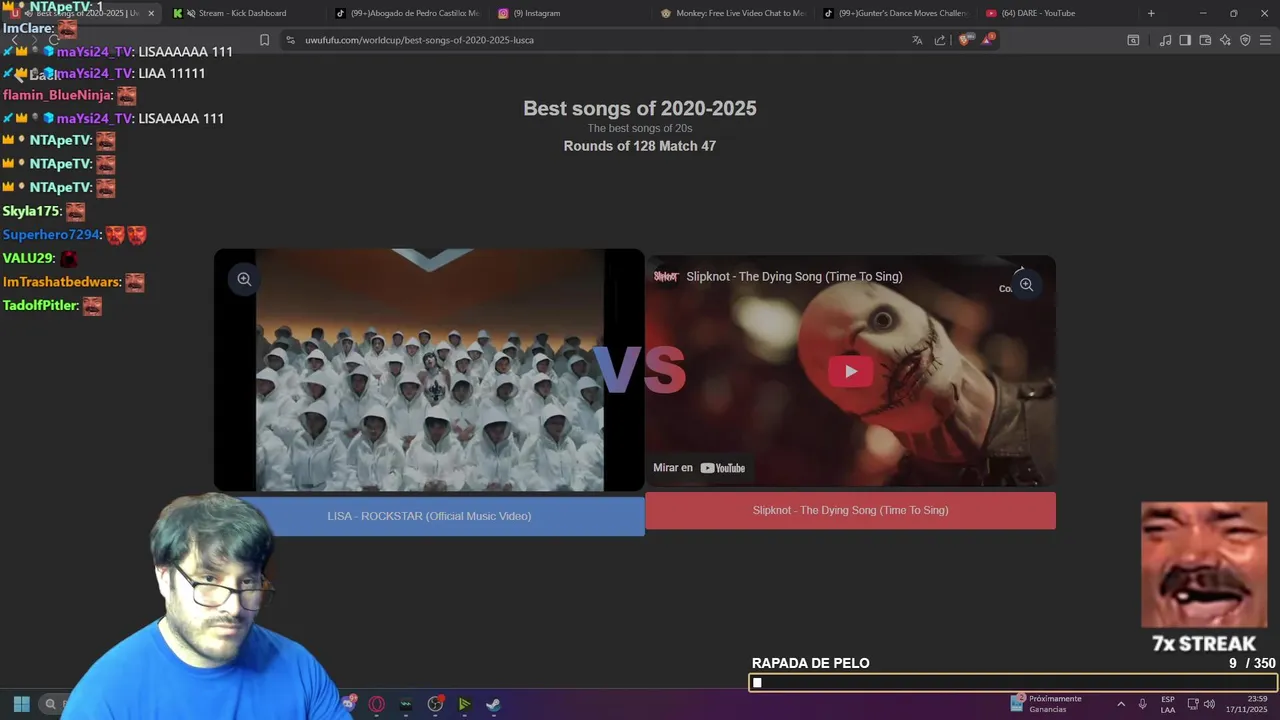Open Próximamente Ganancias news widget
Viewport: 1280px width, 720px height.
coord(1047,704)
